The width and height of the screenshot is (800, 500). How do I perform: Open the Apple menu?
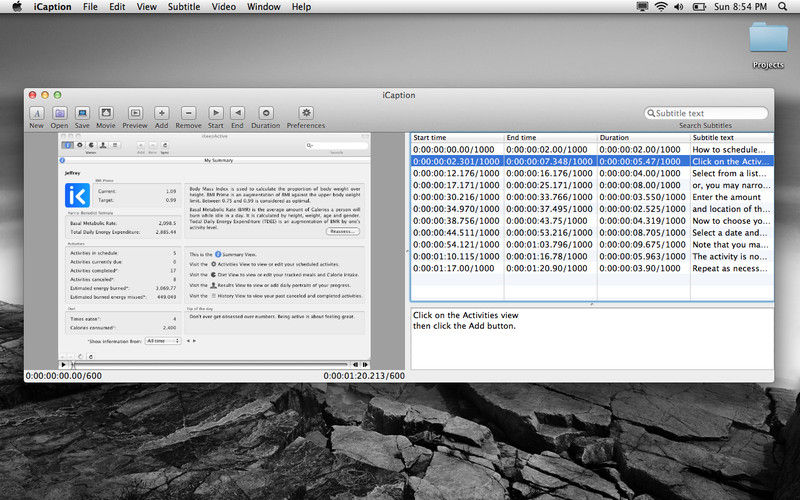tap(17, 7)
